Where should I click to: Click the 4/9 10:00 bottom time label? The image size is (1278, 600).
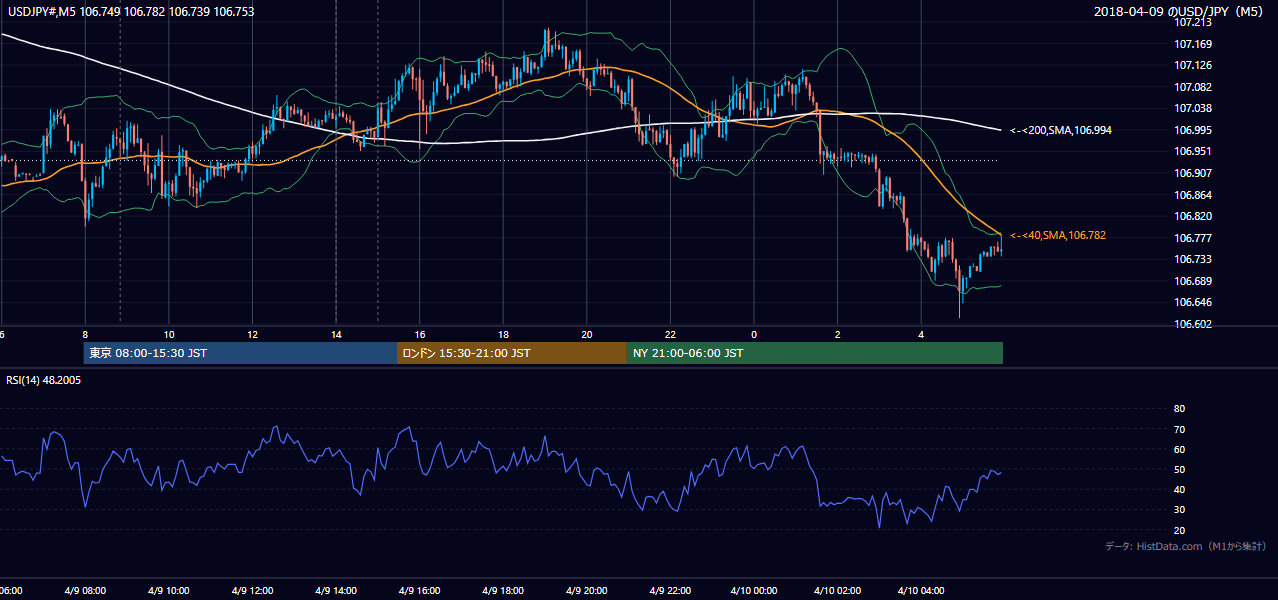click(169, 591)
